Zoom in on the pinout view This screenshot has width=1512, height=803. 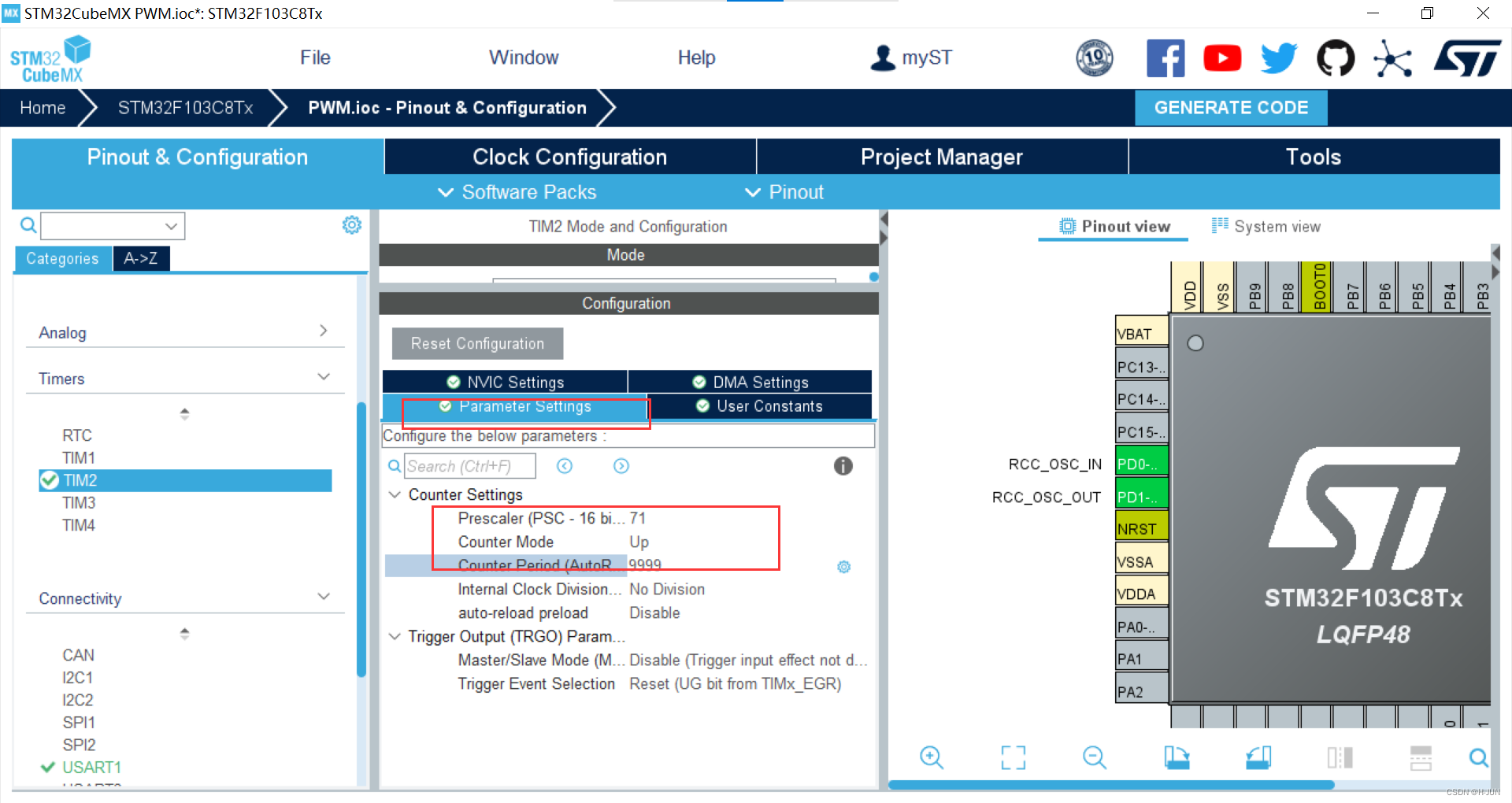932,757
